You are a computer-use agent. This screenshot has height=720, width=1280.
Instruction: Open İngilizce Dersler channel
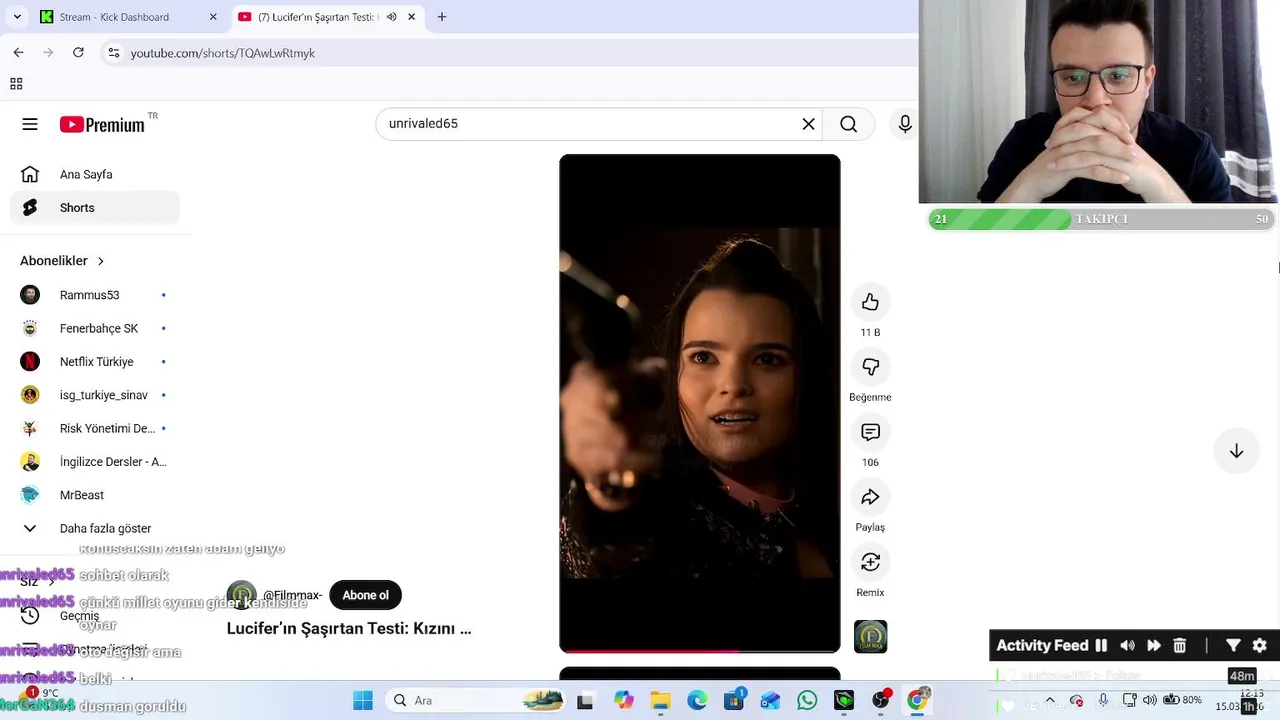tap(95, 462)
